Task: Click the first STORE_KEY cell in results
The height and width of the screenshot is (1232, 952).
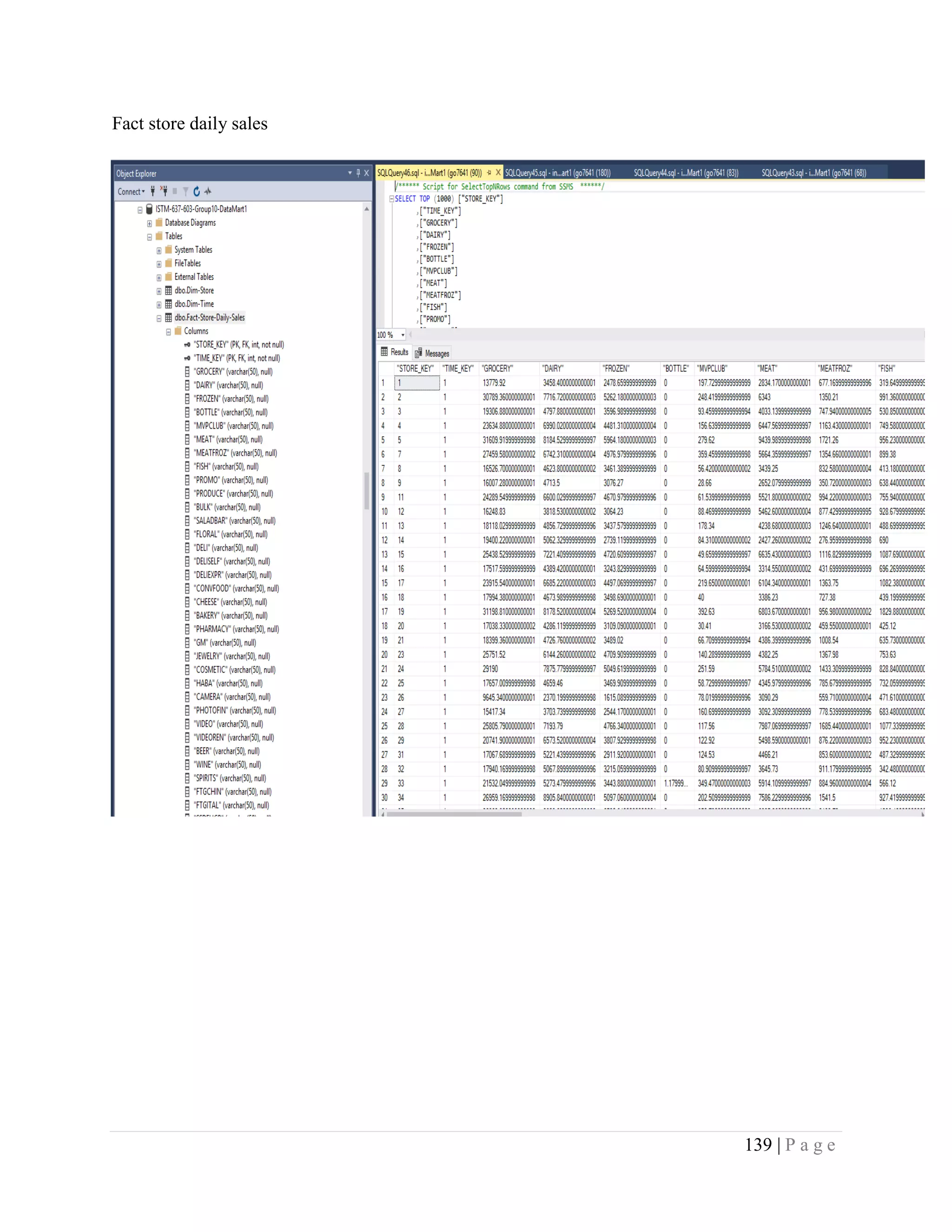Action: click(417, 383)
